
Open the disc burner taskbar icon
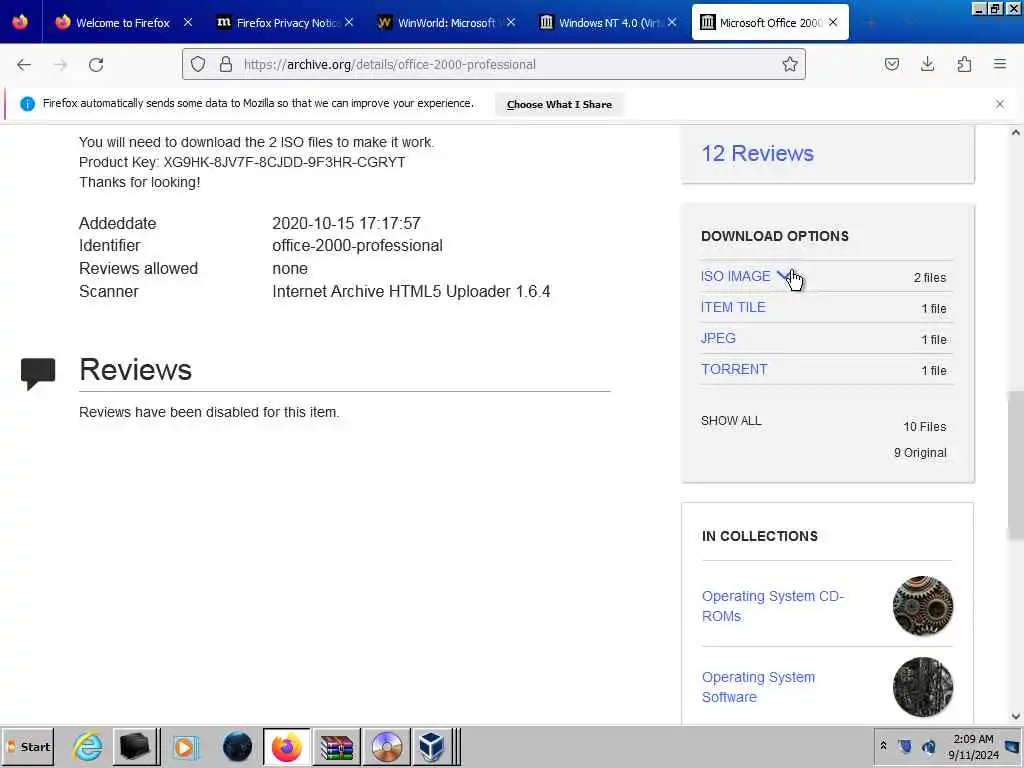(387, 746)
